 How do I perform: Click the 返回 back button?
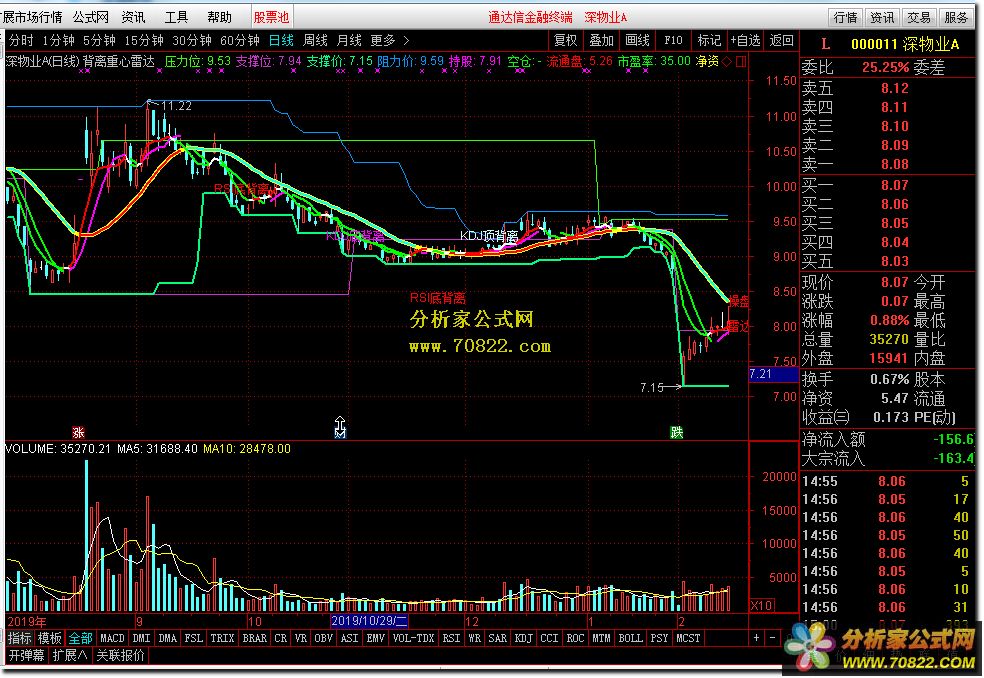point(781,40)
